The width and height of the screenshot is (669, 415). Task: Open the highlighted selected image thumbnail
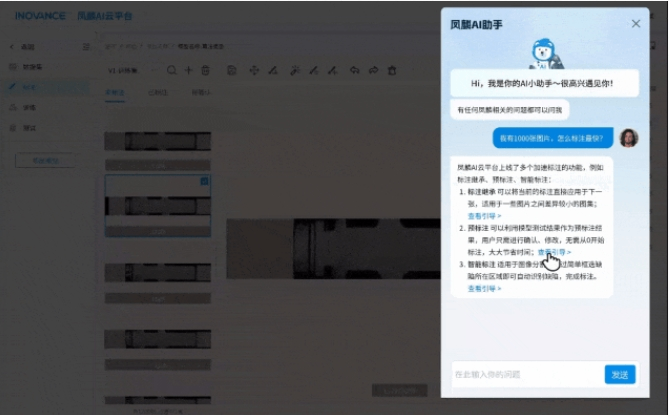(x=158, y=206)
